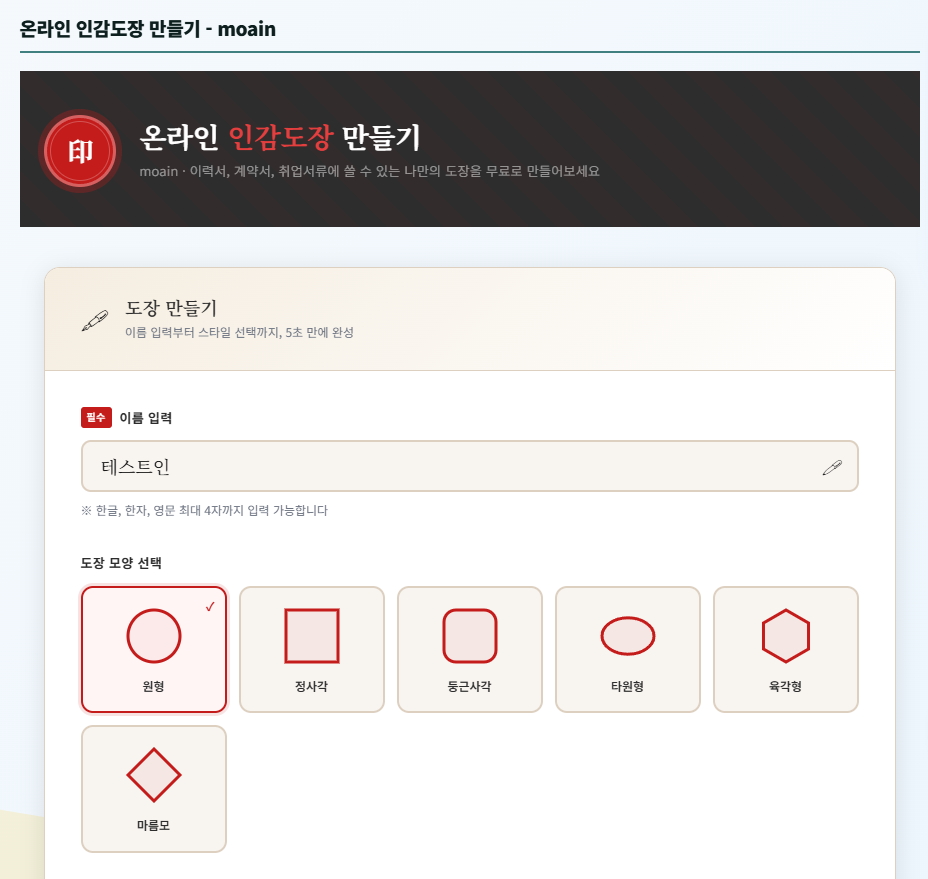
Task: Click the 최대 4자까지 입력 가능 hint text
Action: click(205, 511)
